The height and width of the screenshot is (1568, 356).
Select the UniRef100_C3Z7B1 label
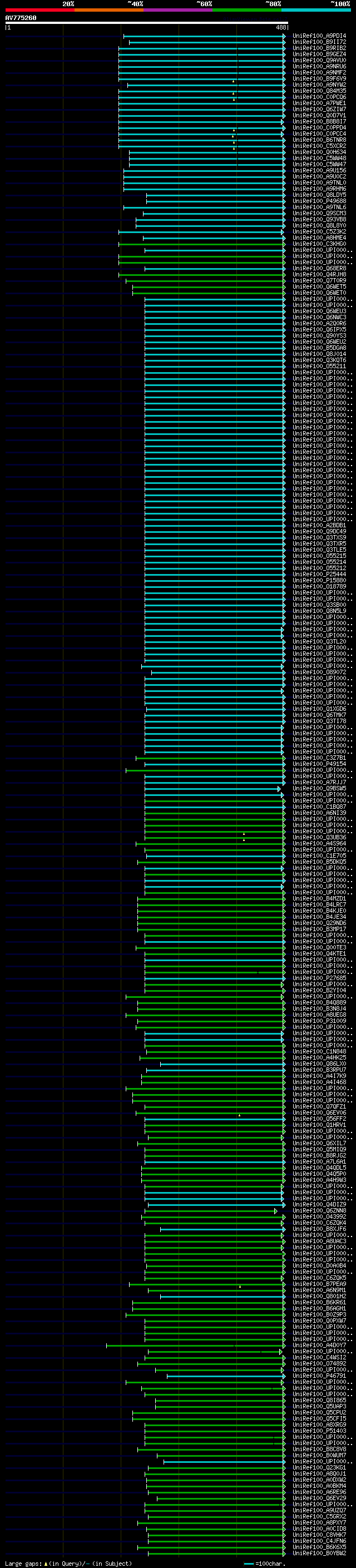click(319, 758)
